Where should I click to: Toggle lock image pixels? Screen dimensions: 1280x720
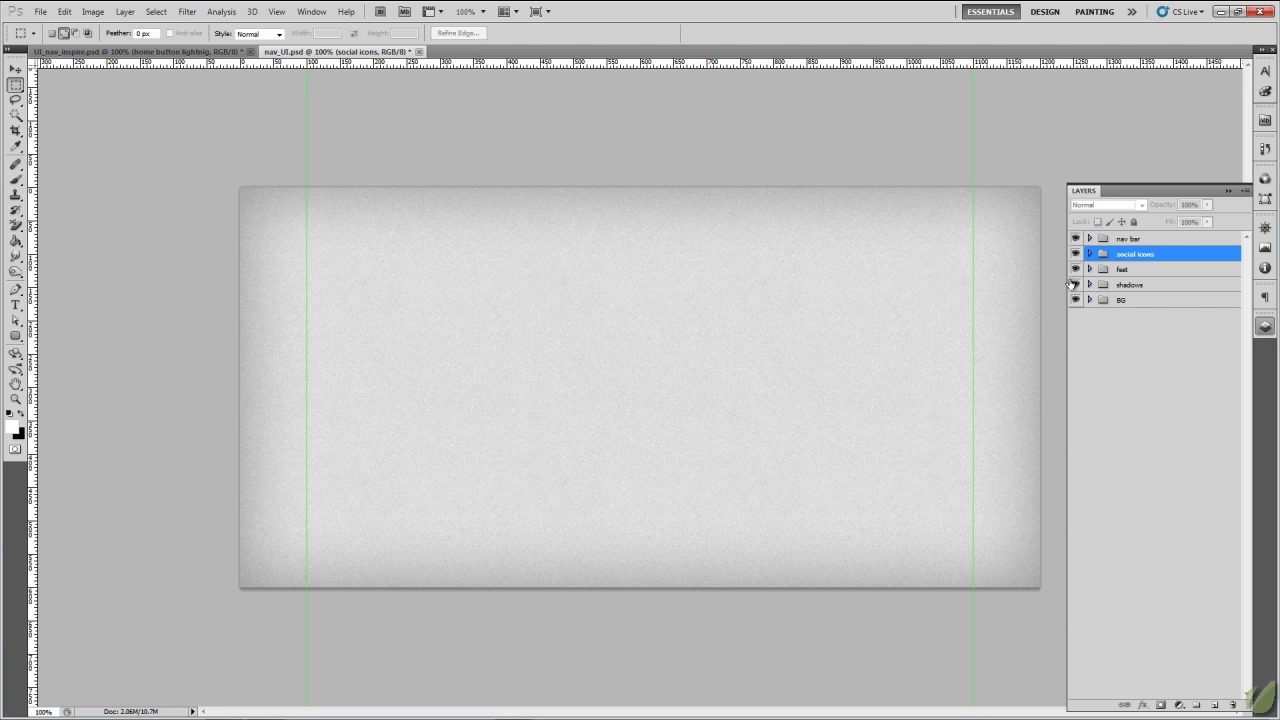1109,222
